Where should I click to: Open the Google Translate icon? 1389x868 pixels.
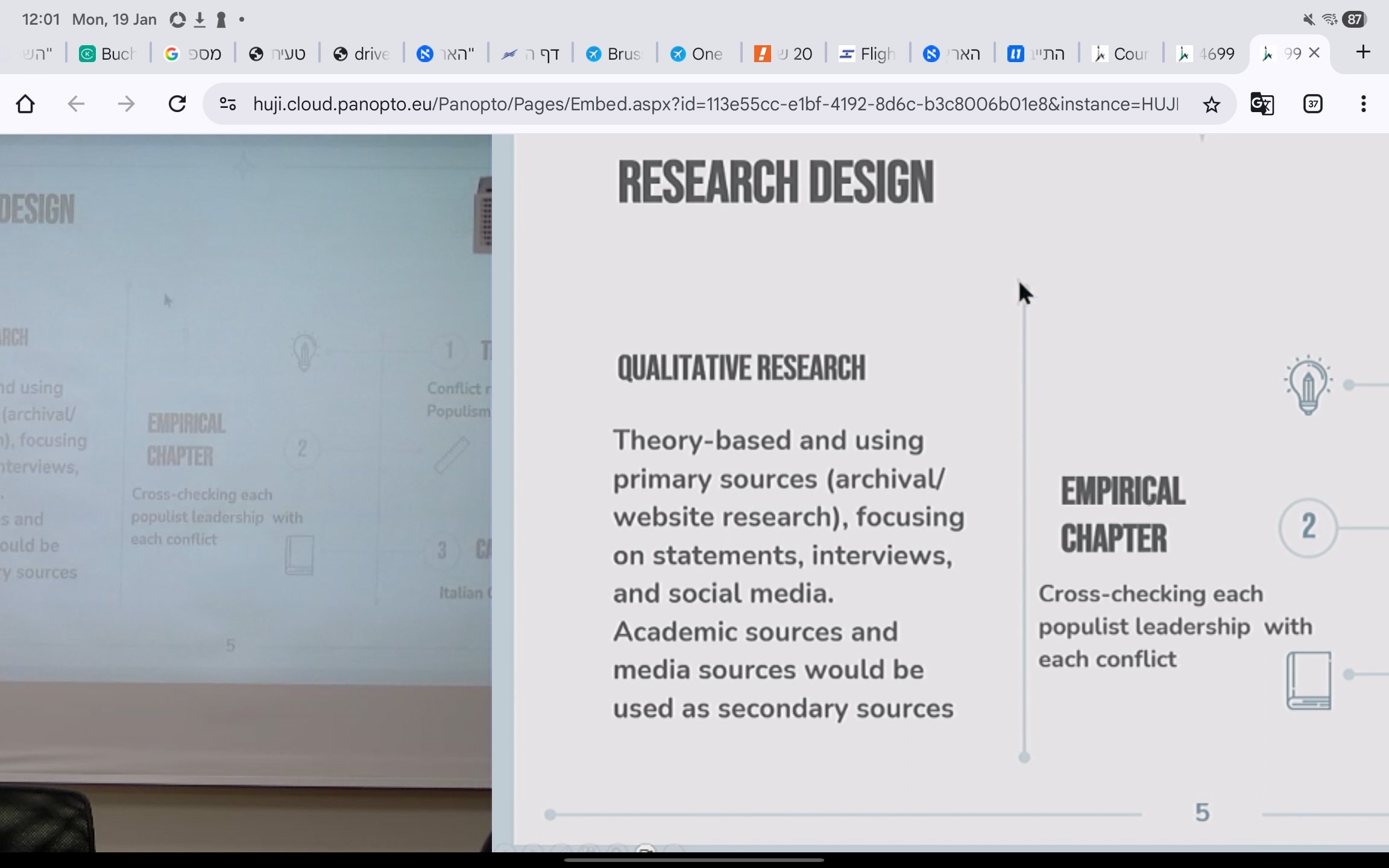click(x=1262, y=104)
